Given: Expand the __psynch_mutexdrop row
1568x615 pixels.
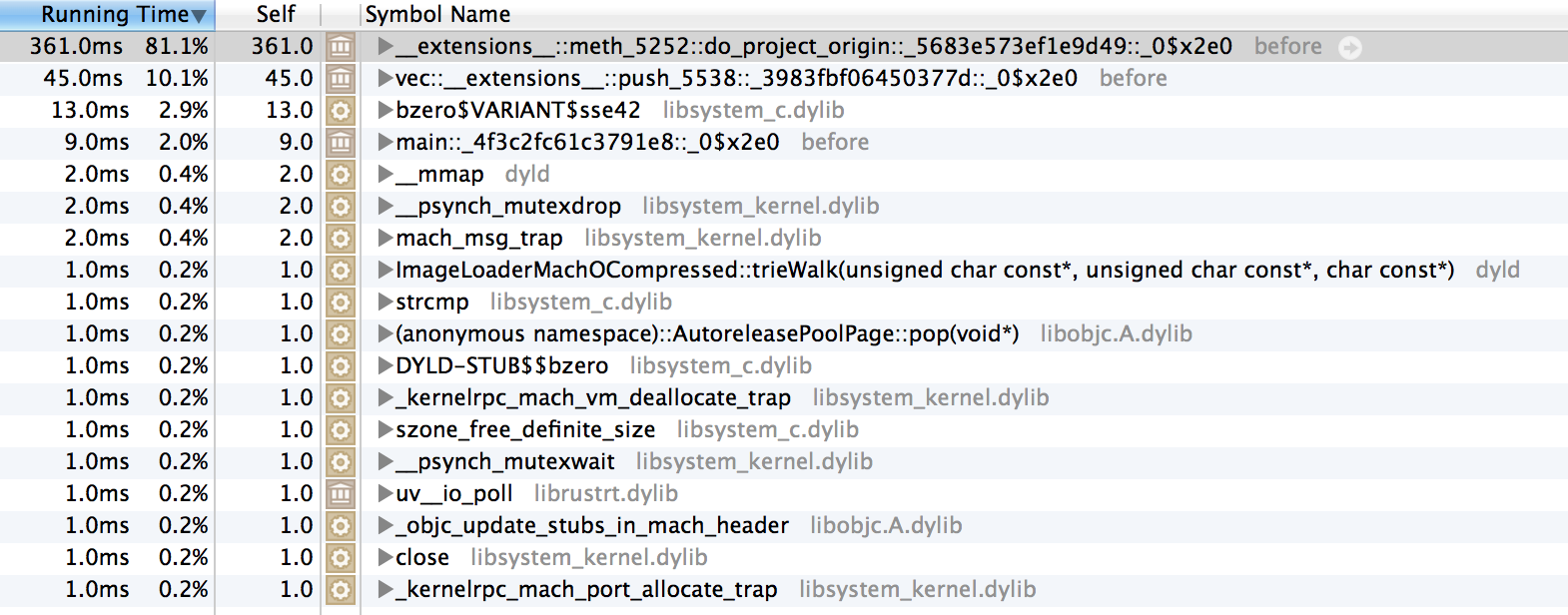Looking at the screenshot, I should [x=385, y=206].
